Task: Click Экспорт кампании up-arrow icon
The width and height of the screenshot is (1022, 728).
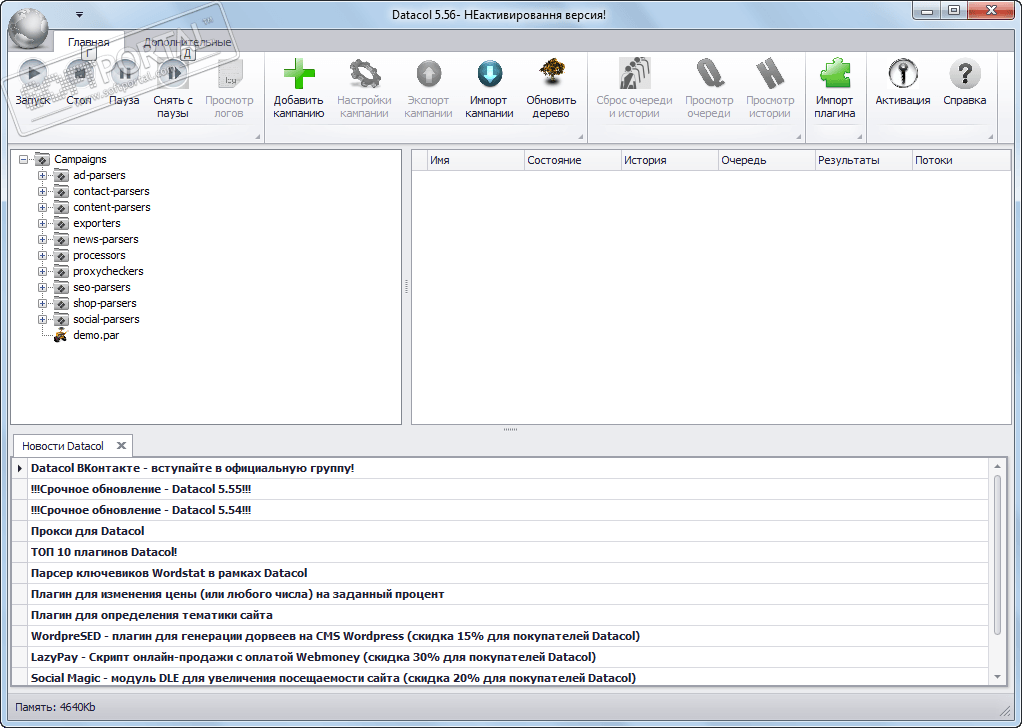Action: [x=428, y=74]
